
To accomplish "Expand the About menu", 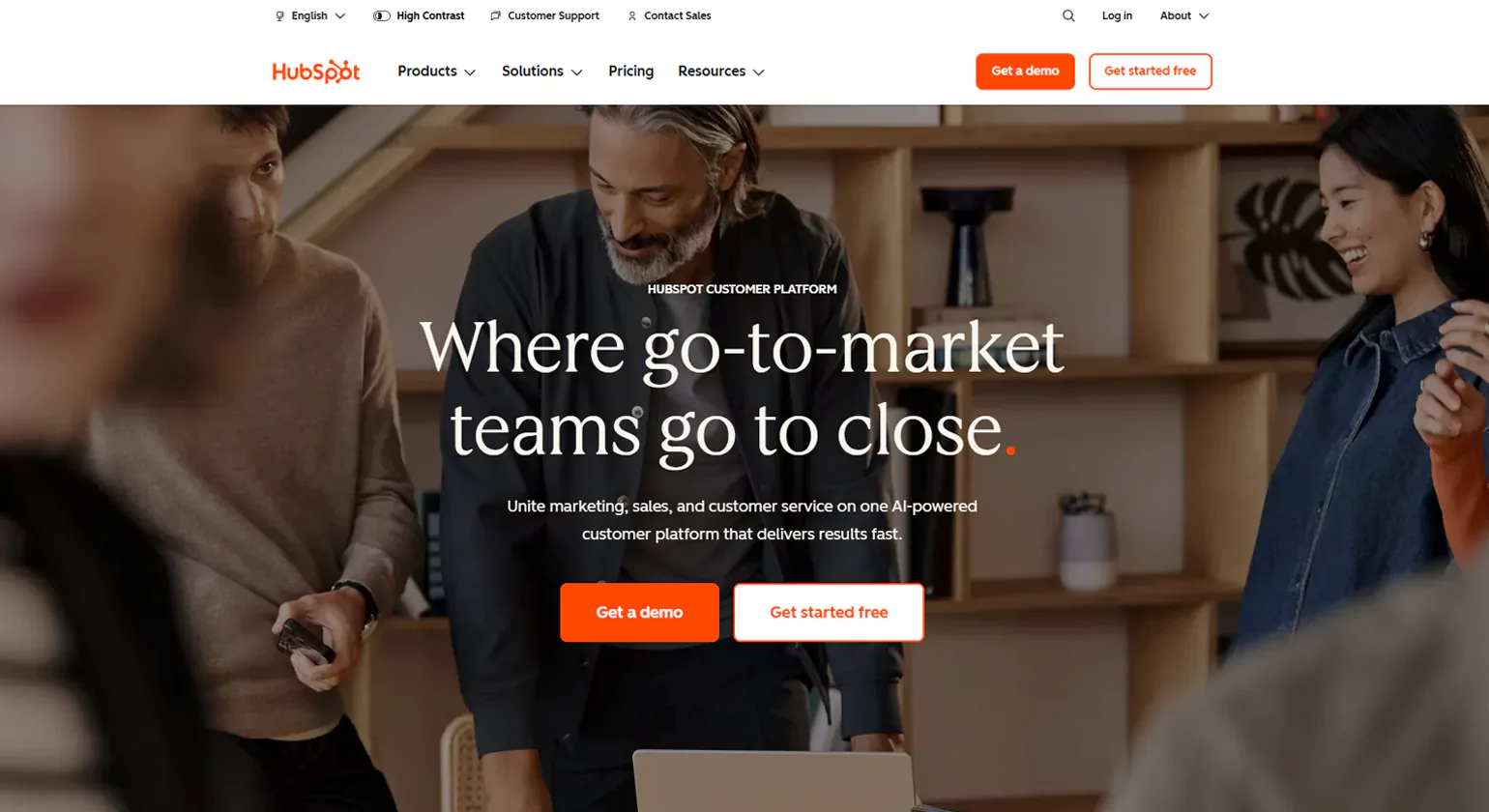I will point(1184,16).
